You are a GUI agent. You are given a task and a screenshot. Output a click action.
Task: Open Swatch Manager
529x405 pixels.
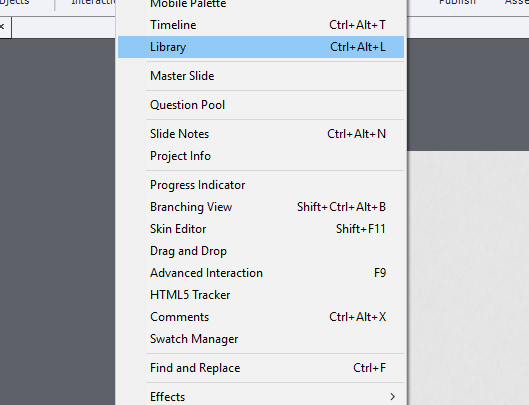click(261, 339)
